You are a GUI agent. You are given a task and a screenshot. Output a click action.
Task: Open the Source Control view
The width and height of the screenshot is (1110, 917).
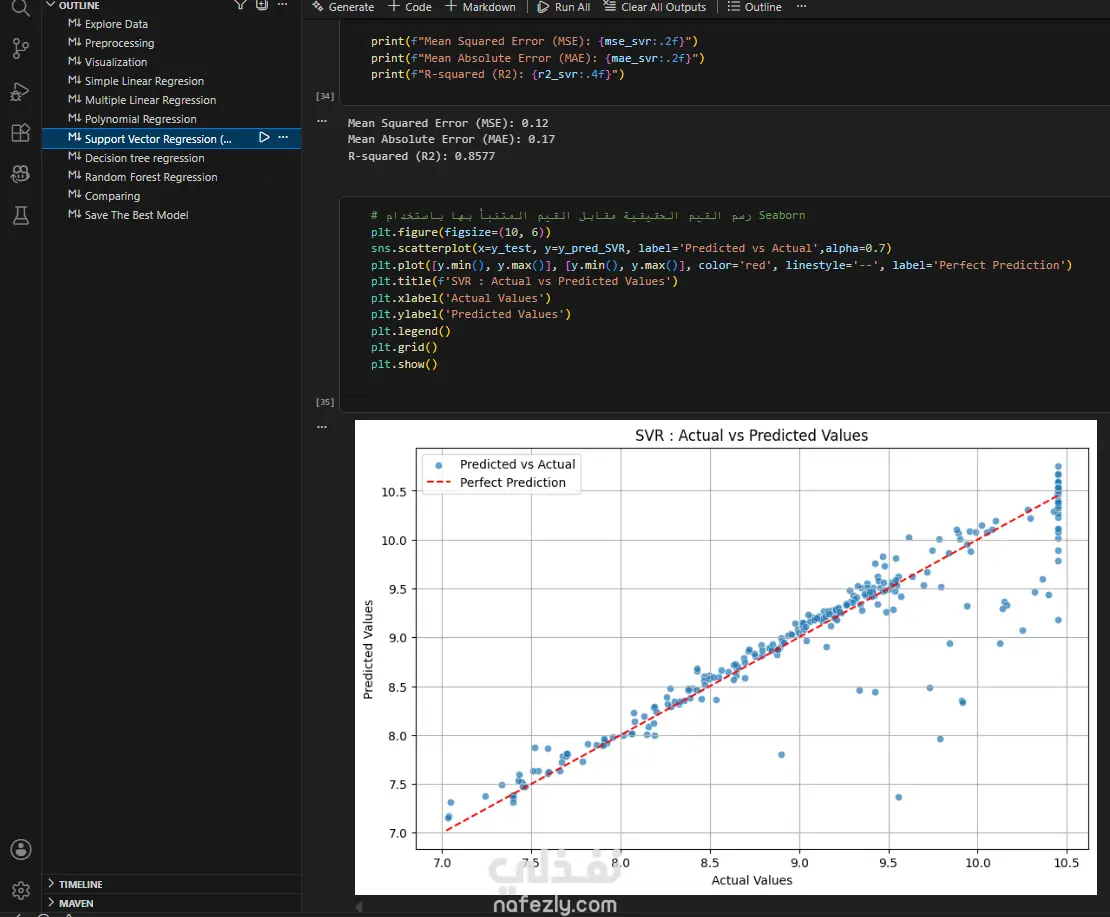pyautogui.click(x=21, y=48)
